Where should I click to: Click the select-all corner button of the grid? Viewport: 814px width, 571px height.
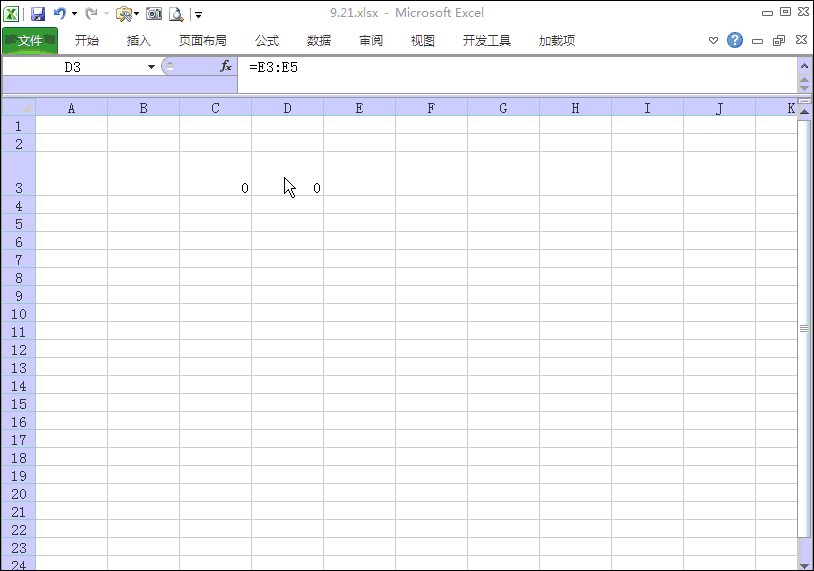point(18,108)
